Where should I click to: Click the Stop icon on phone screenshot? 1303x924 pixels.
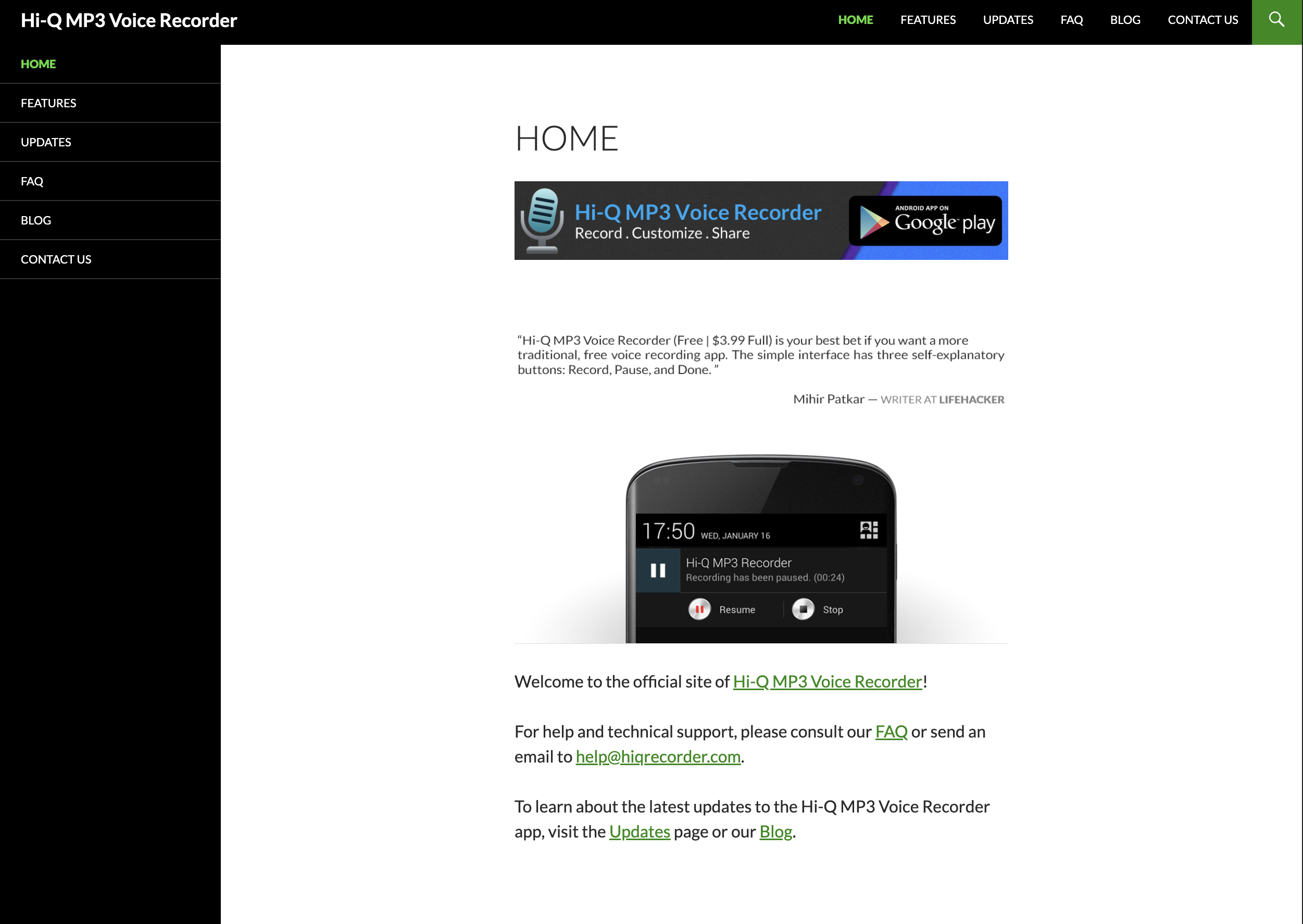tap(803, 609)
